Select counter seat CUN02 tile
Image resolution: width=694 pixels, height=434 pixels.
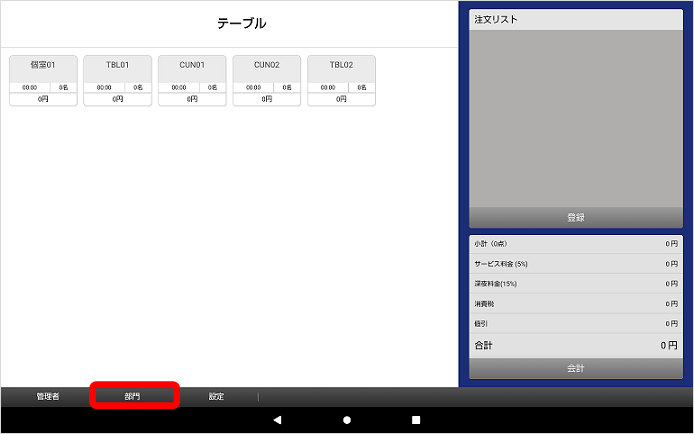point(267,80)
